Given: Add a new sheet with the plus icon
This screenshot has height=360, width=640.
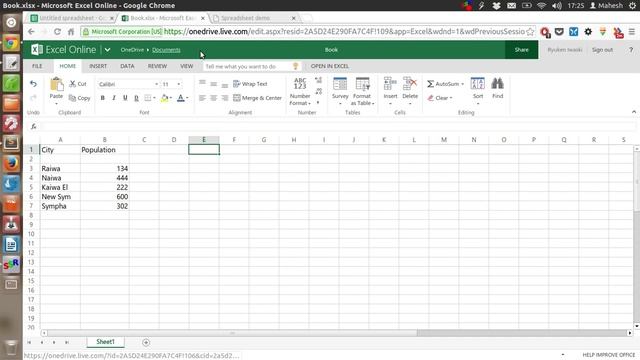Looking at the screenshot, I should [146, 342].
